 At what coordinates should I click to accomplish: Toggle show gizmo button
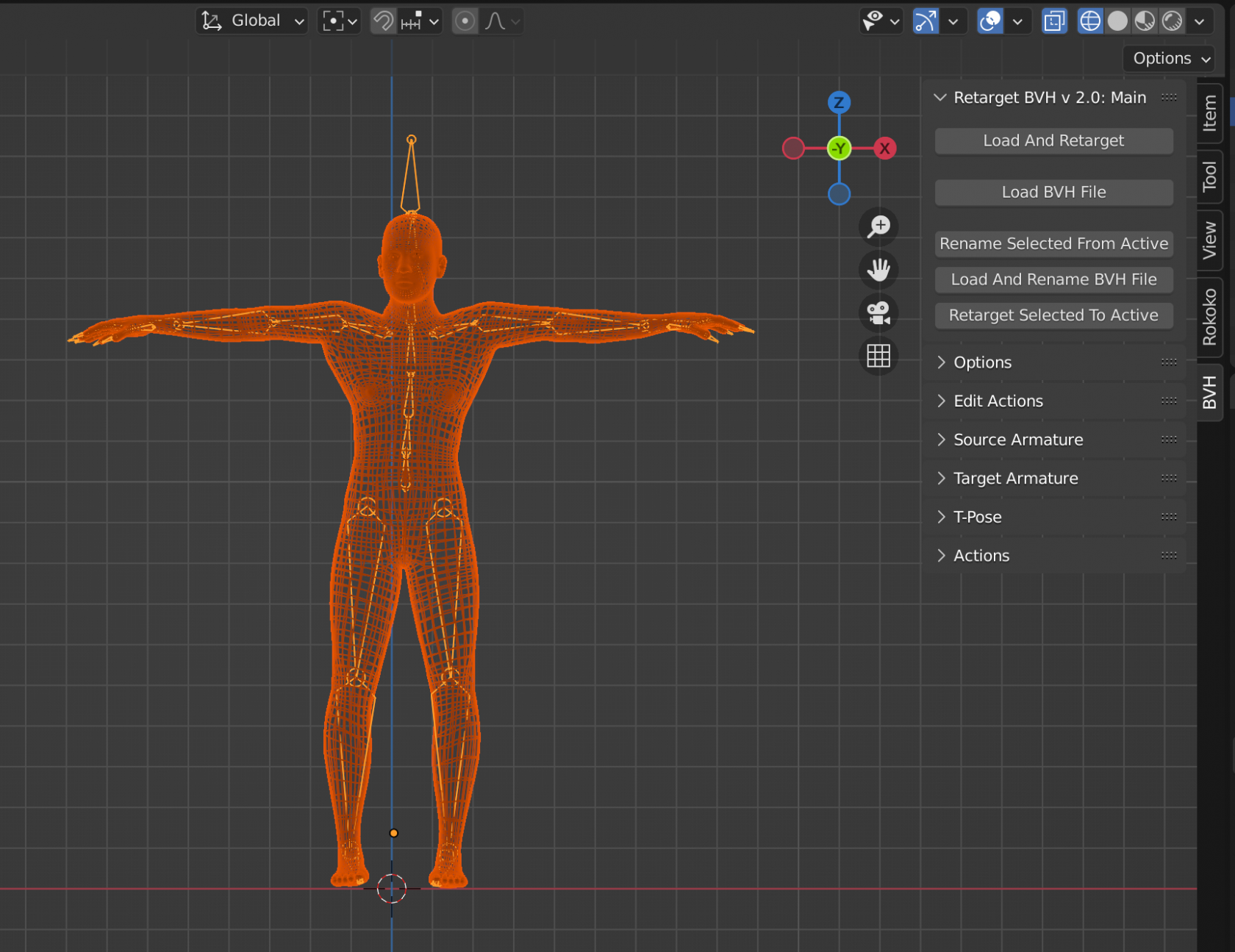point(926,21)
